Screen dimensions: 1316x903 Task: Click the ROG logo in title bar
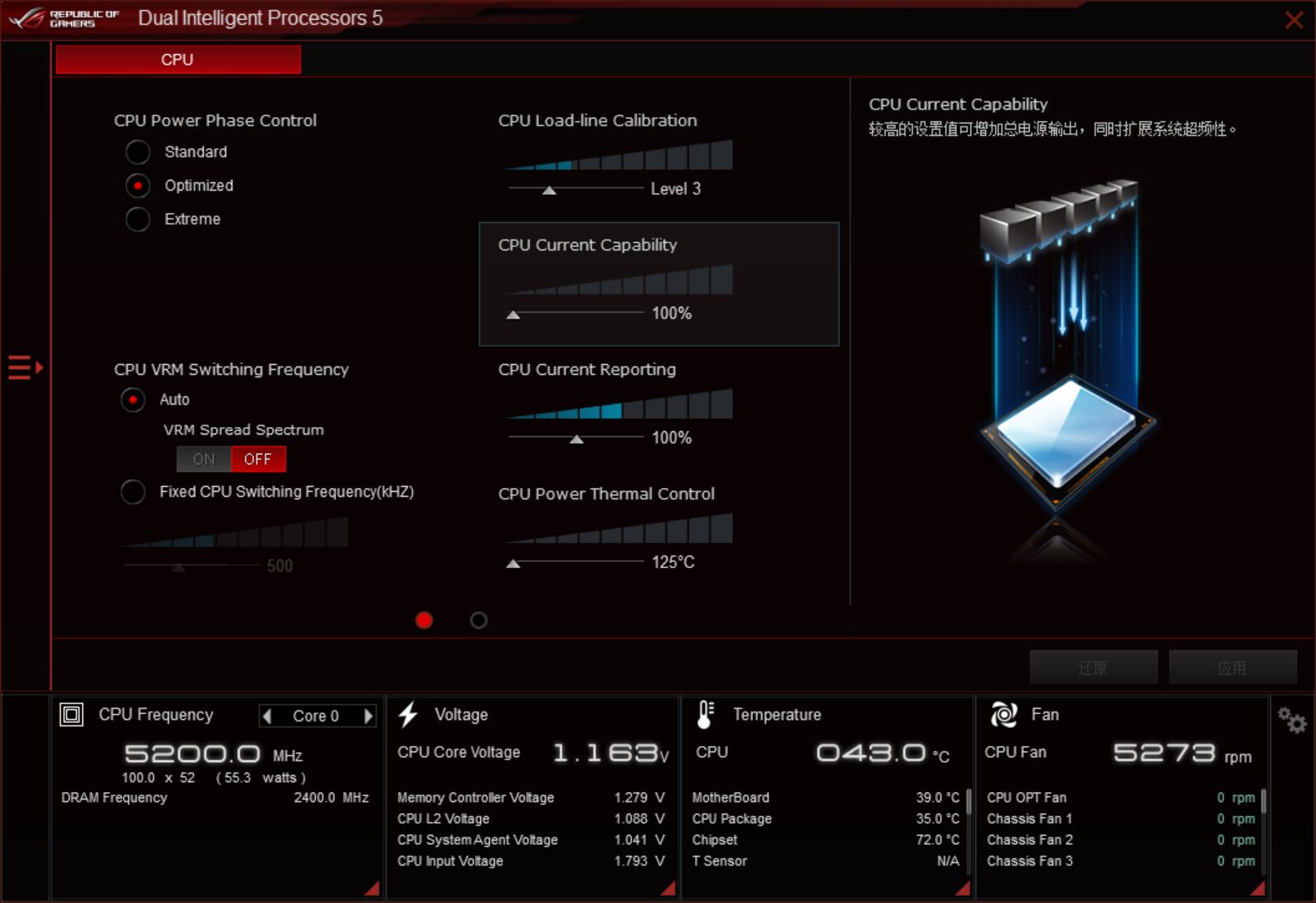(27, 18)
